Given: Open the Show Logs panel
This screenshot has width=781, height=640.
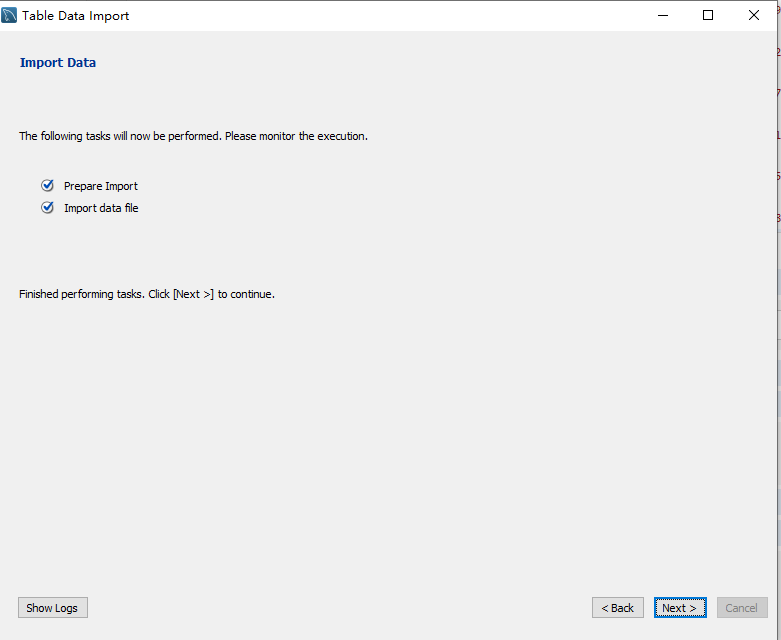Looking at the screenshot, I should coord(52,608).
